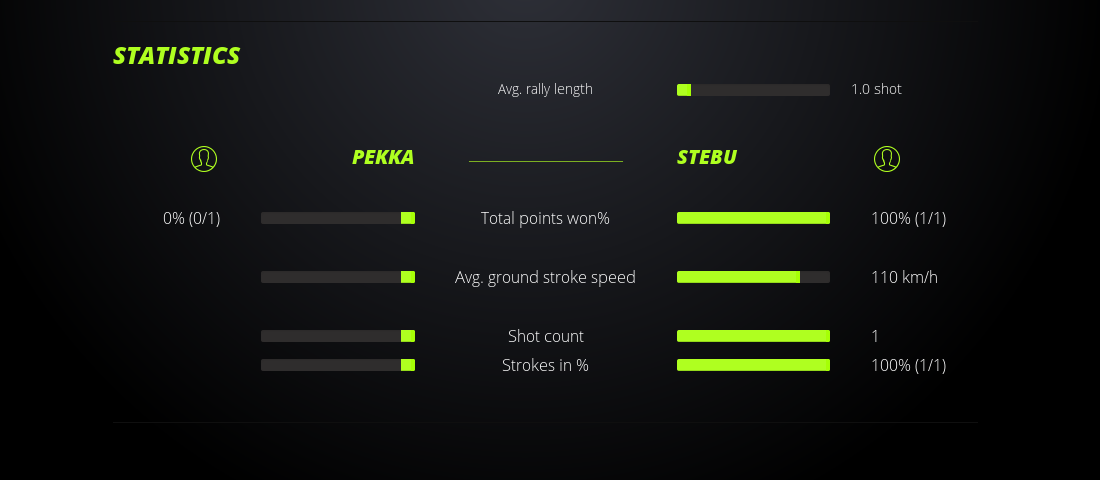Click the Shot count label
This screenshot has height=480, width=1100.
click(545, 336)
